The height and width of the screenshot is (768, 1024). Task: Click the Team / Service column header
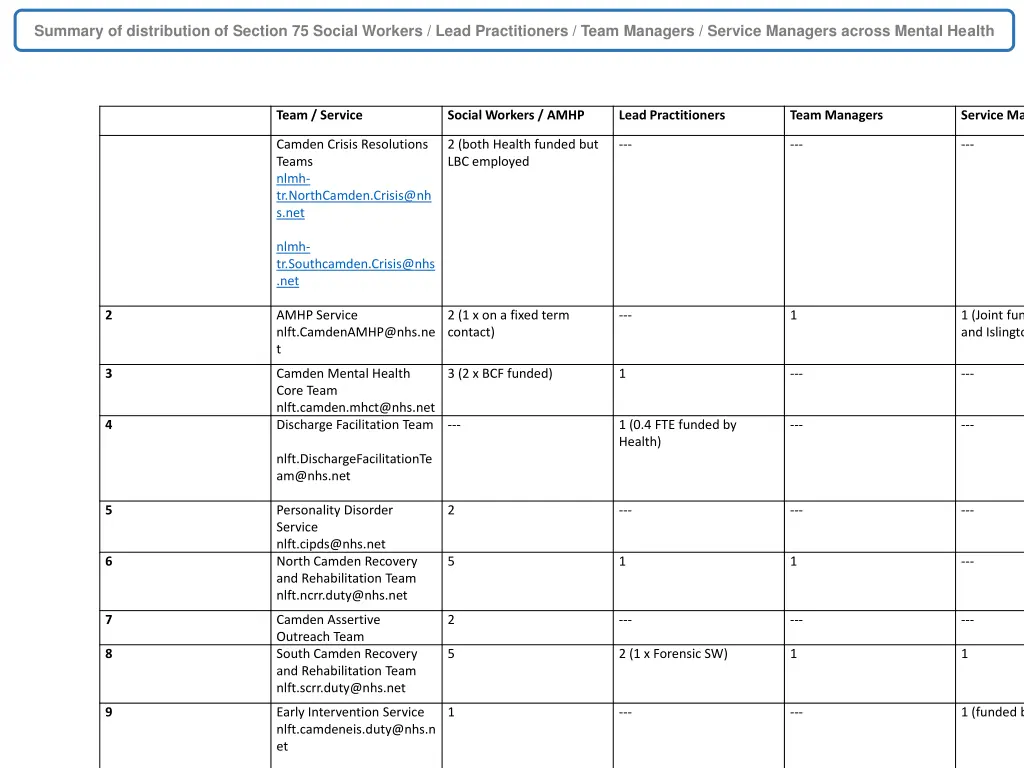[x=319, y=115]
